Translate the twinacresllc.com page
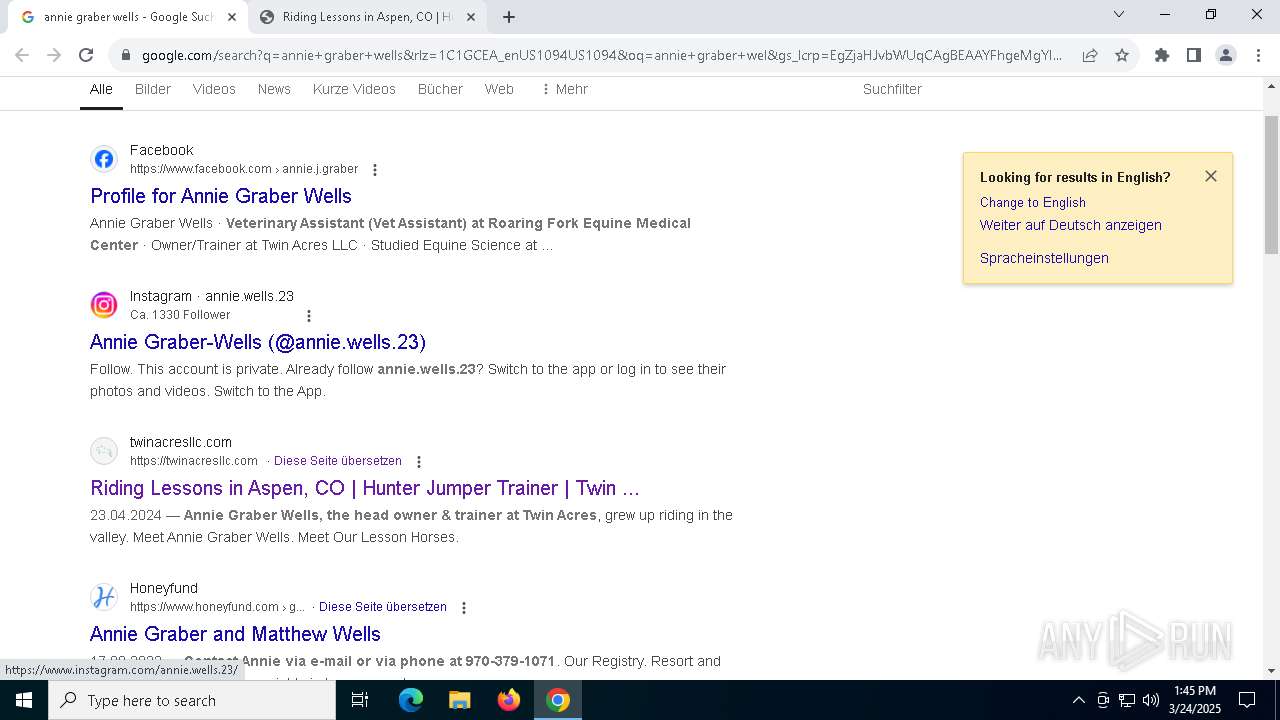This screenshot has width=1280, height=720. click(338, 461)
